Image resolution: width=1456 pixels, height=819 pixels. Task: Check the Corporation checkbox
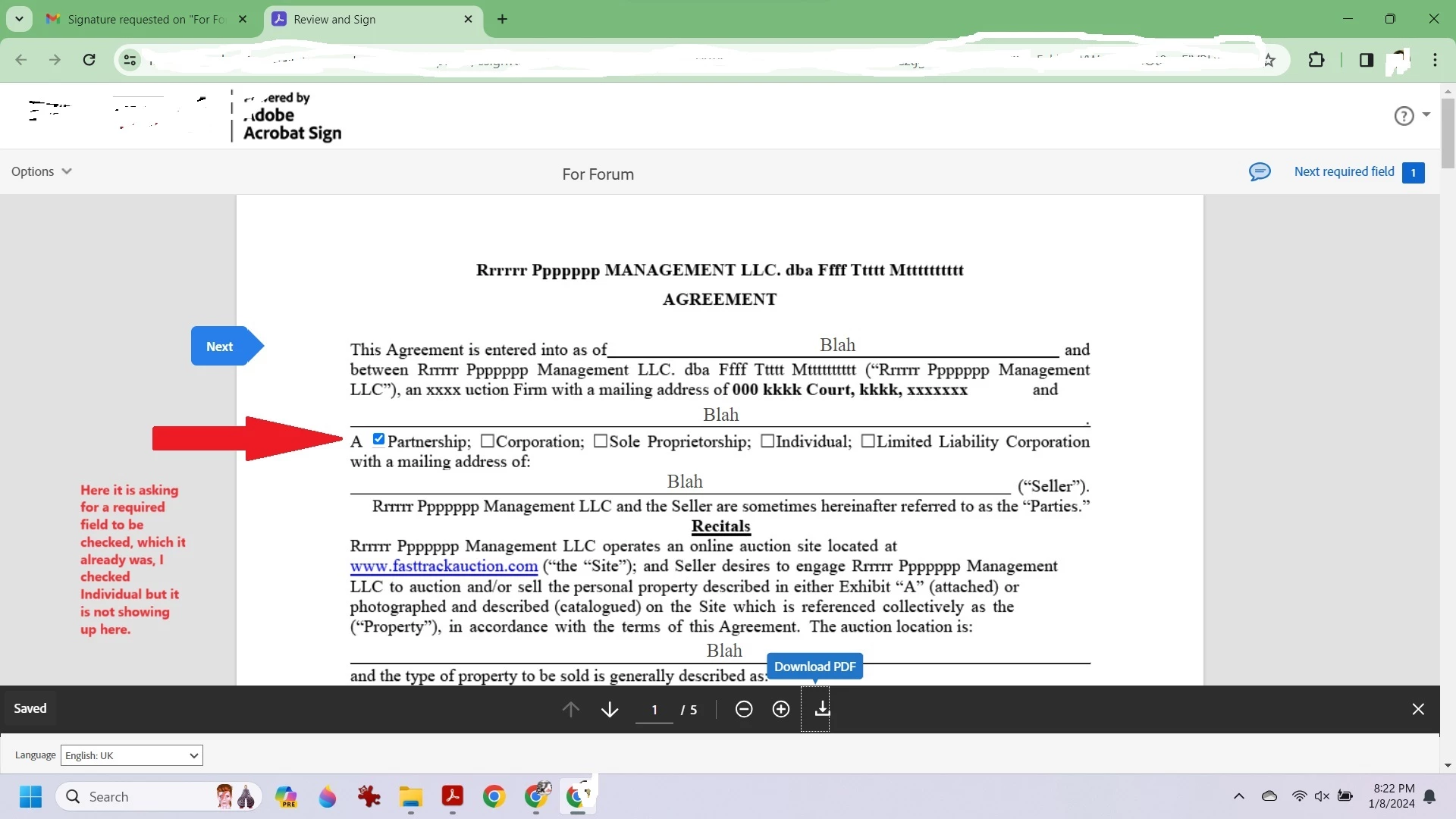487,441
